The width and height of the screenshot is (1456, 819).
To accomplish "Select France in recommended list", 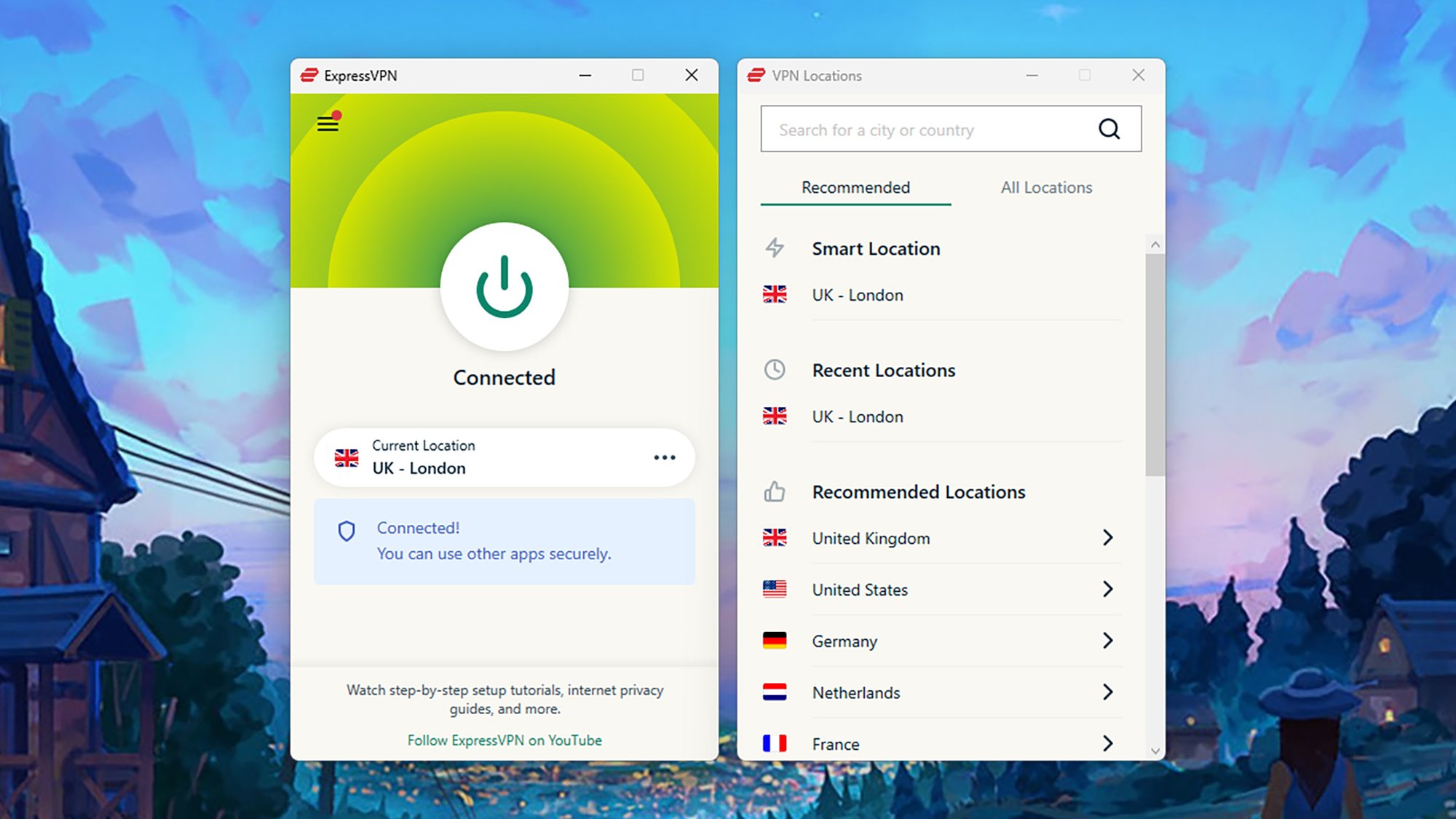I will (941, 743).
